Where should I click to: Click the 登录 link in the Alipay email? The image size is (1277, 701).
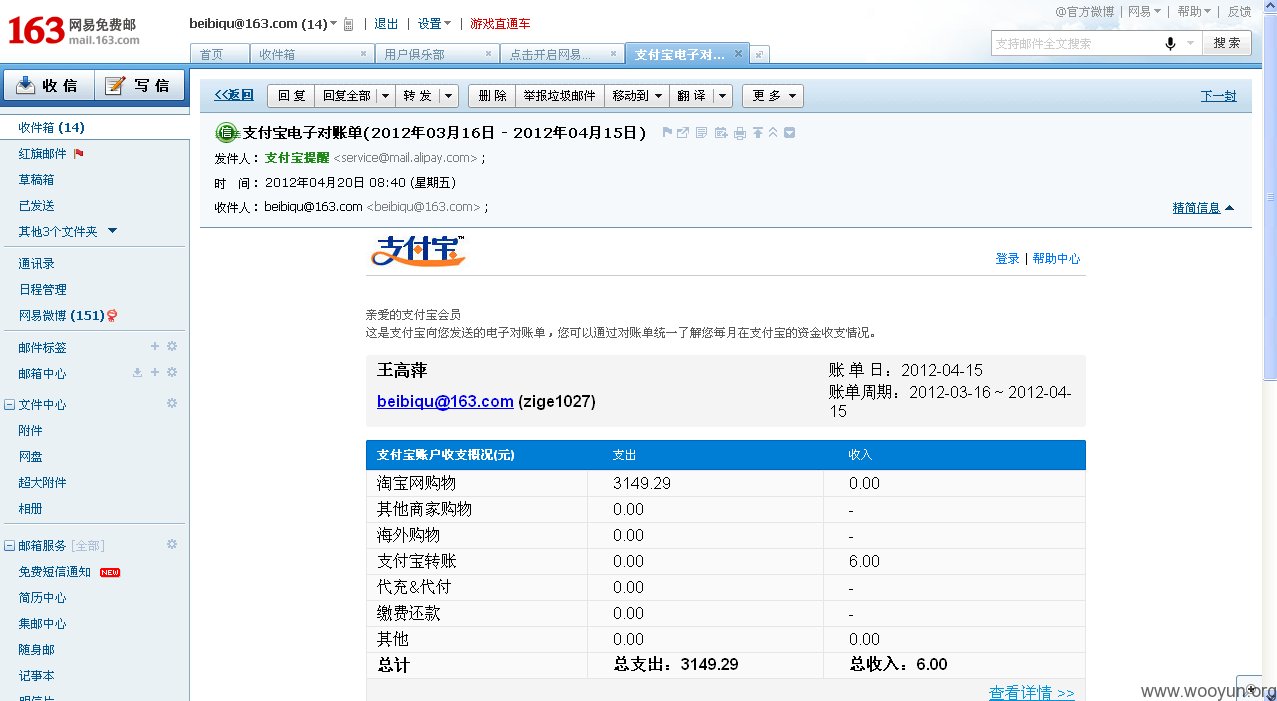coord(1007,258)
